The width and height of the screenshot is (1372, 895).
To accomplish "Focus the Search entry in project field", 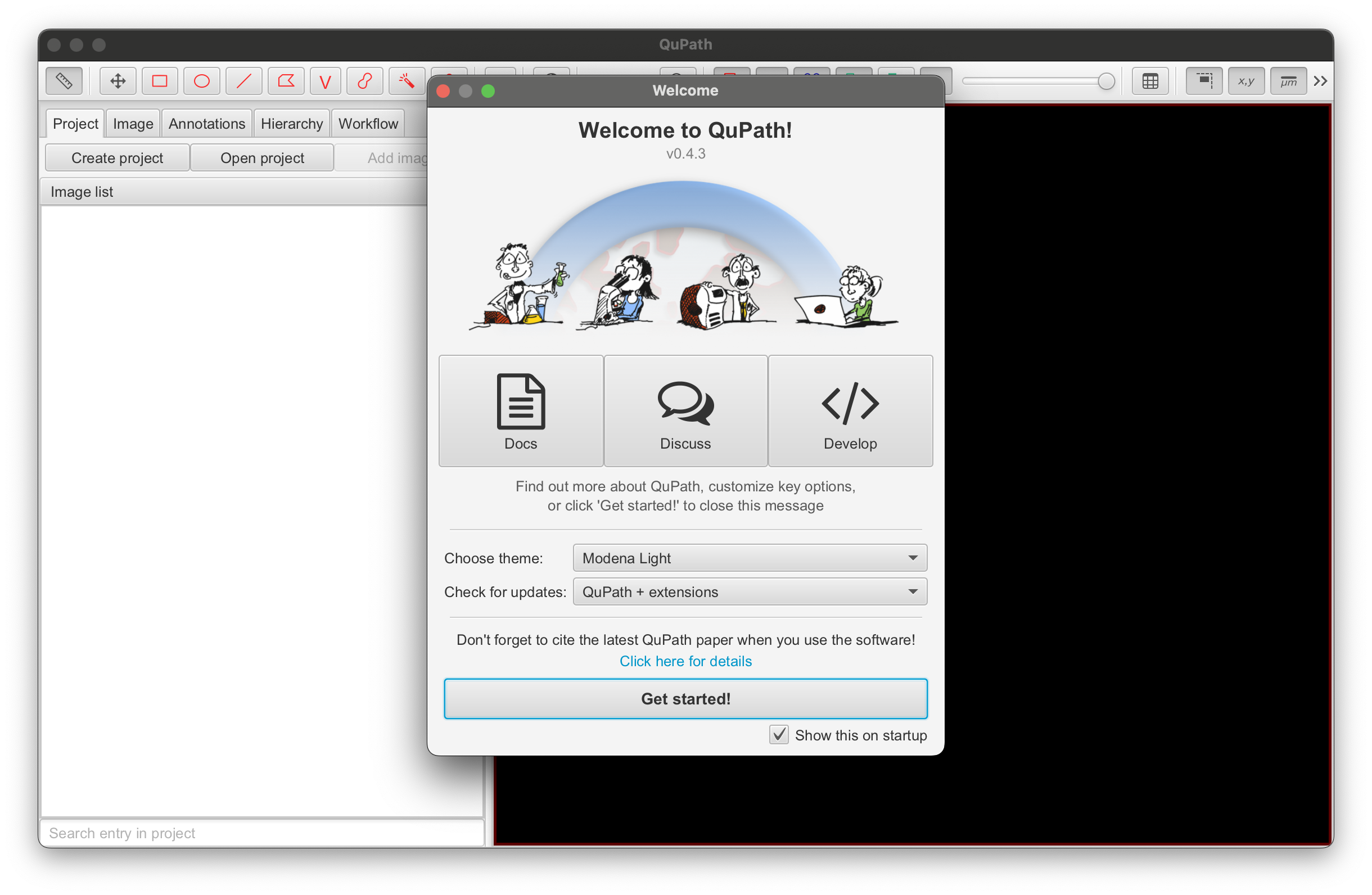I will [261, 833].
